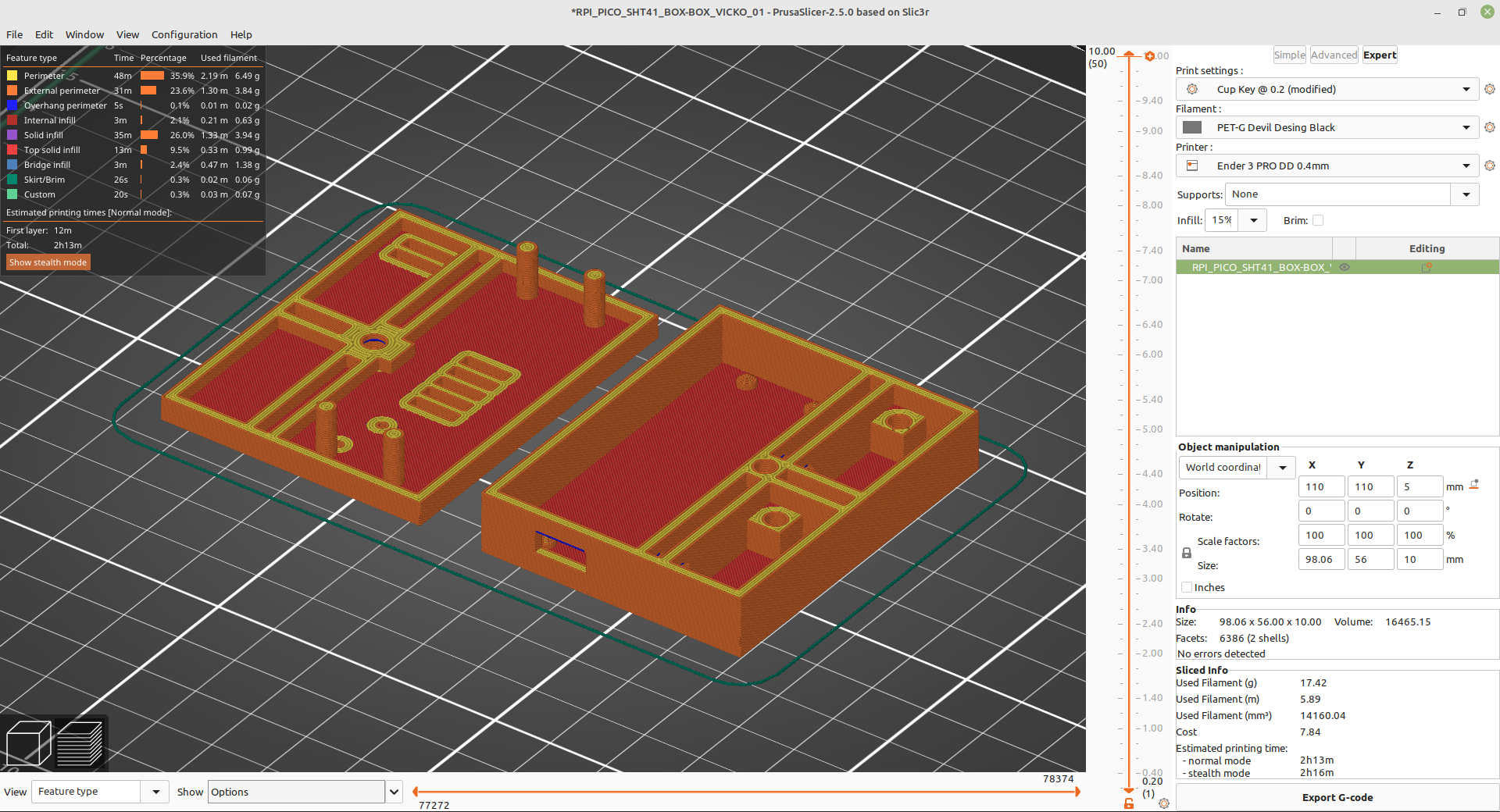Click Export G-code button
Image resolution: width=1500 pixels, height=812 pixels.
coord(1337,797)
